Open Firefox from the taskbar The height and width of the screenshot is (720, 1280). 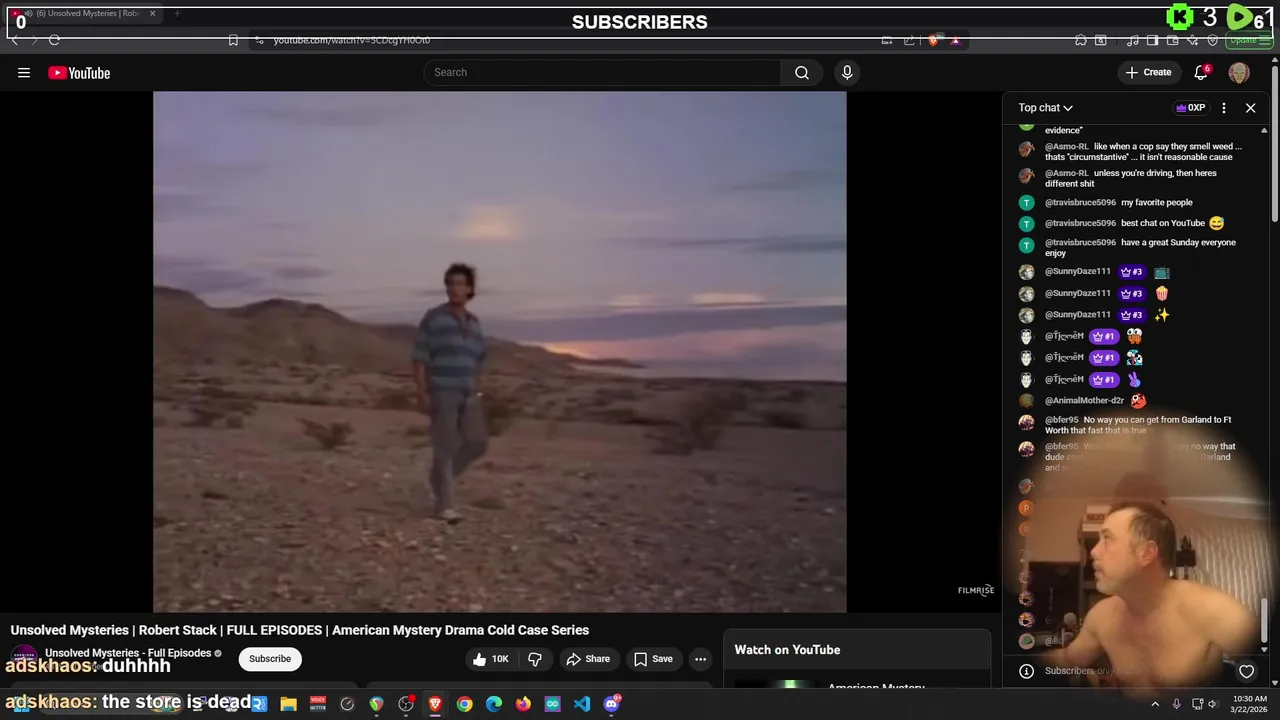(523, 704)
